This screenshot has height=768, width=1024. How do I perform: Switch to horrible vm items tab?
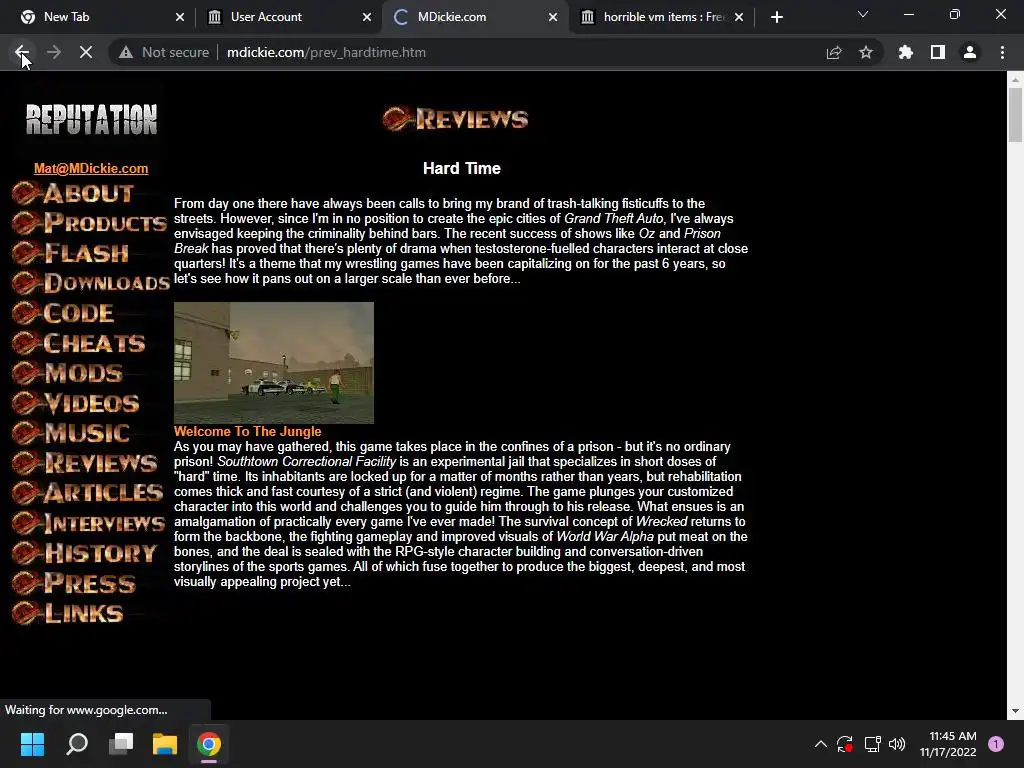pos(664,17)
